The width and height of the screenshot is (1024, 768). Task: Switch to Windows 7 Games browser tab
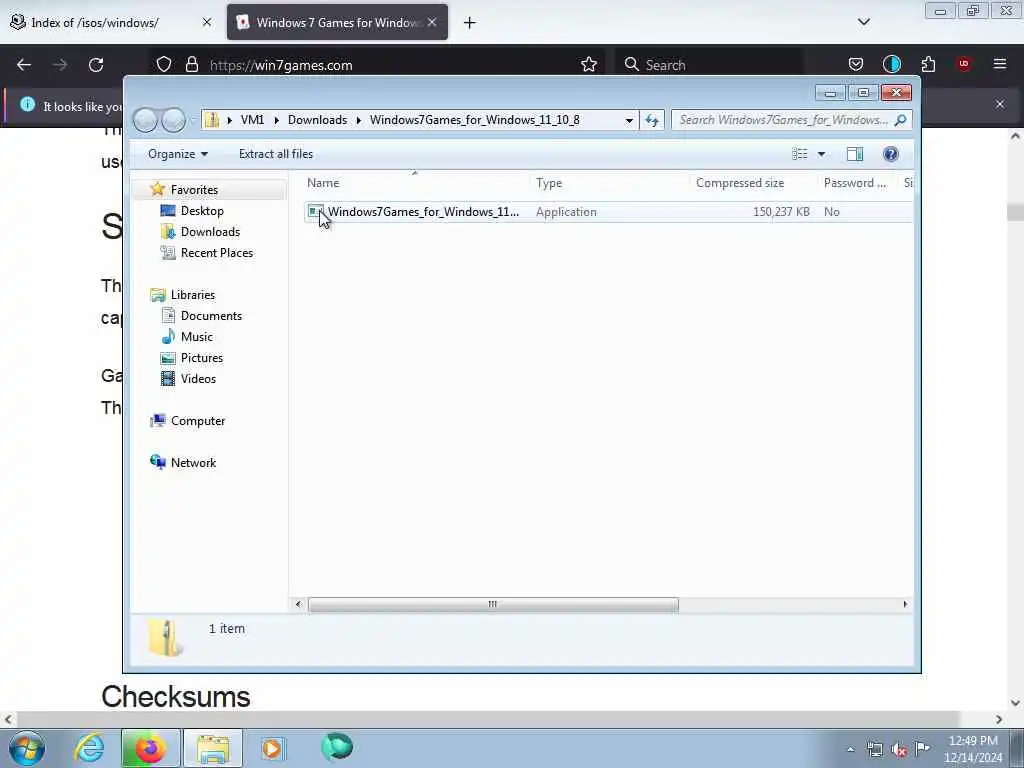[x=338, y=22]
